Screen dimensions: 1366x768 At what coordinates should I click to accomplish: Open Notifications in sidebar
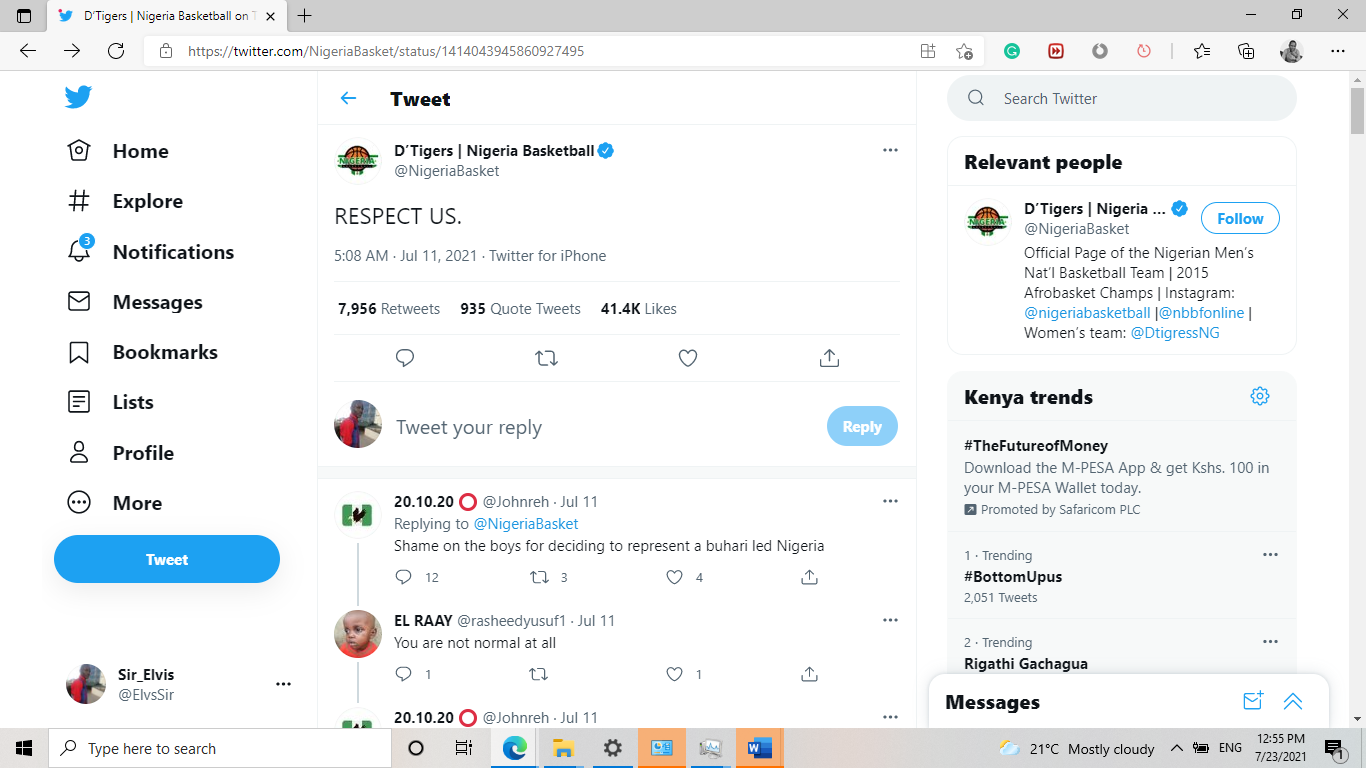[x=151, y=252]
